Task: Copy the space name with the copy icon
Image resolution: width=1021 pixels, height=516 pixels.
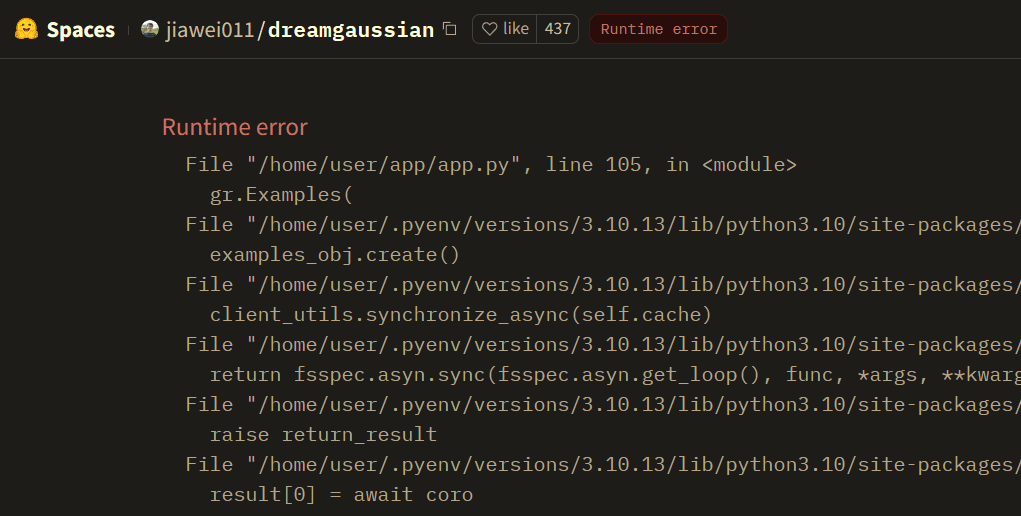Action: (450, 29)
